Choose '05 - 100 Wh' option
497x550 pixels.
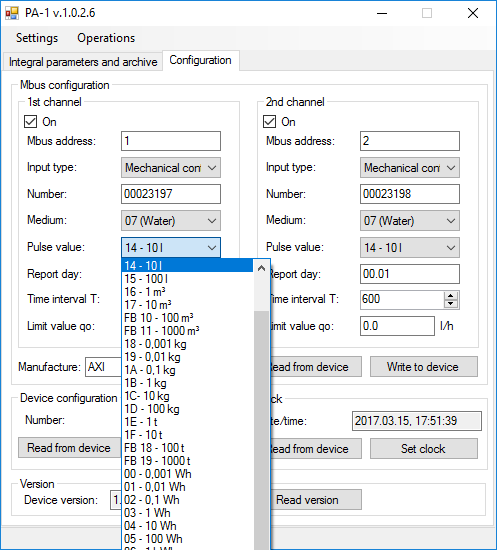187,538
